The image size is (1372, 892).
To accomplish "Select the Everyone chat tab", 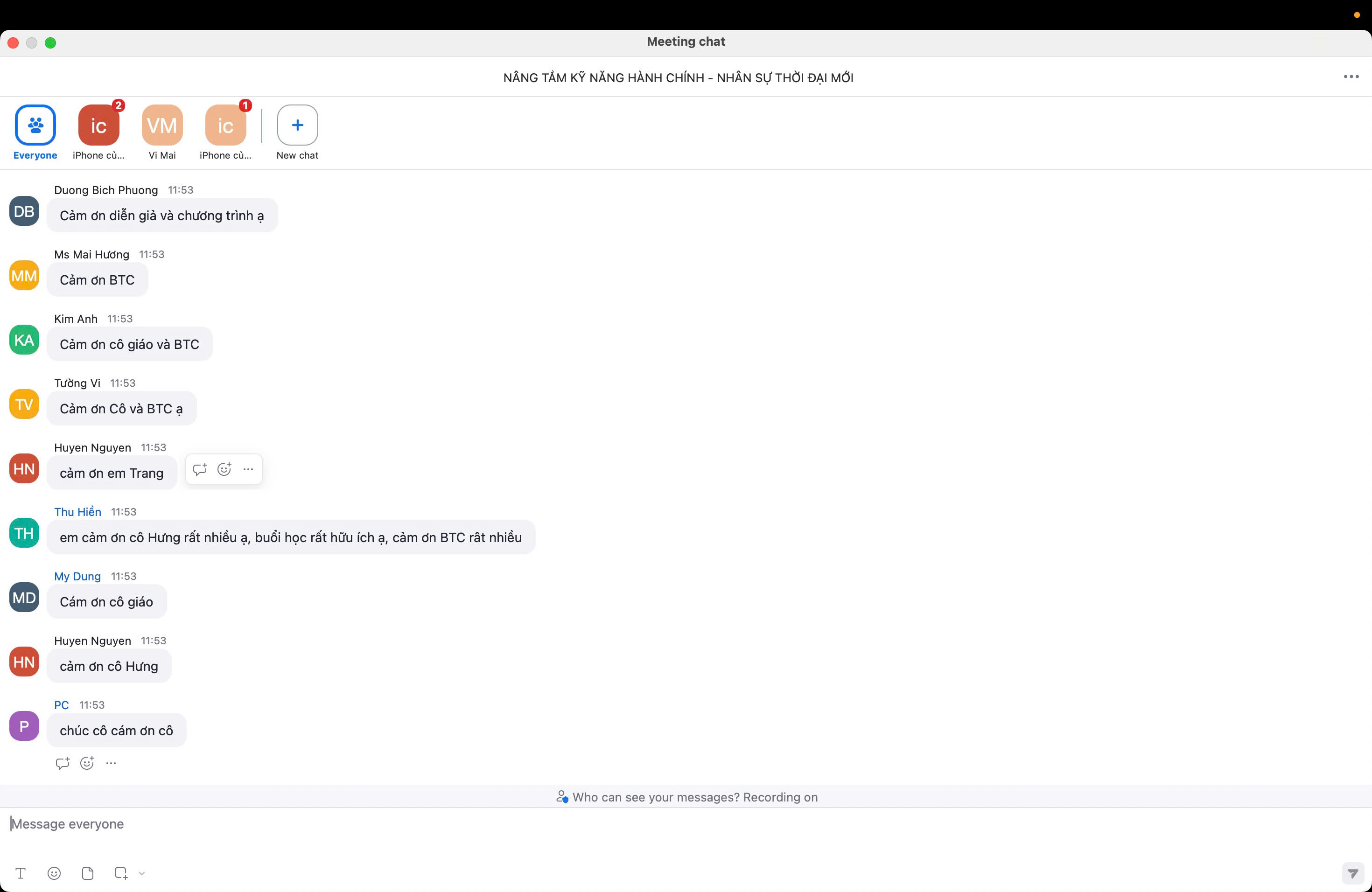I will click(35, 125).
